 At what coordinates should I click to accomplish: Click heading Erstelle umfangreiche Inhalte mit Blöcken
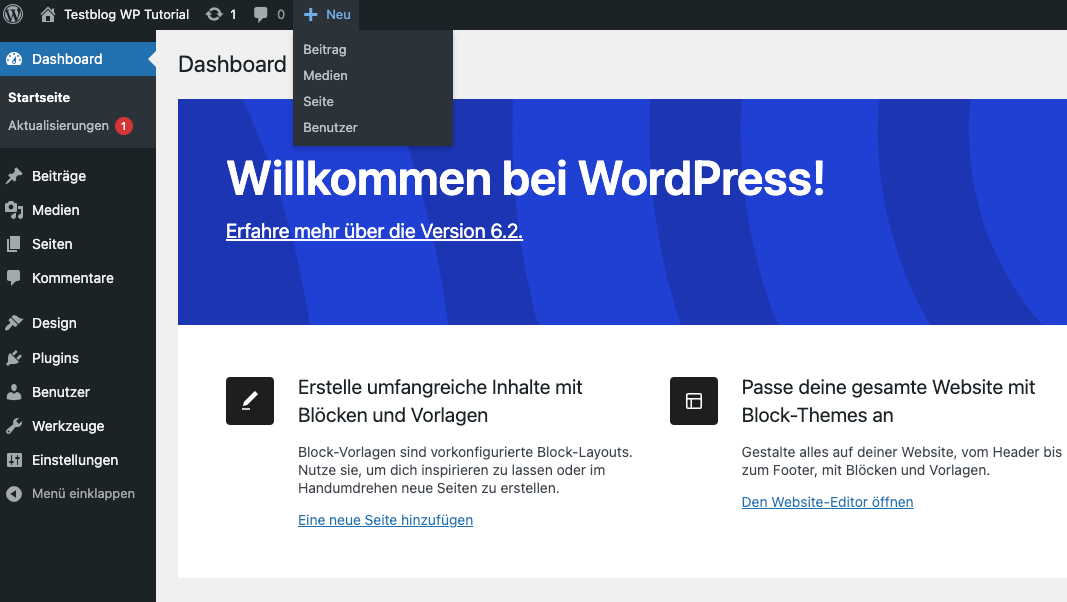click(x=440, y=401)
